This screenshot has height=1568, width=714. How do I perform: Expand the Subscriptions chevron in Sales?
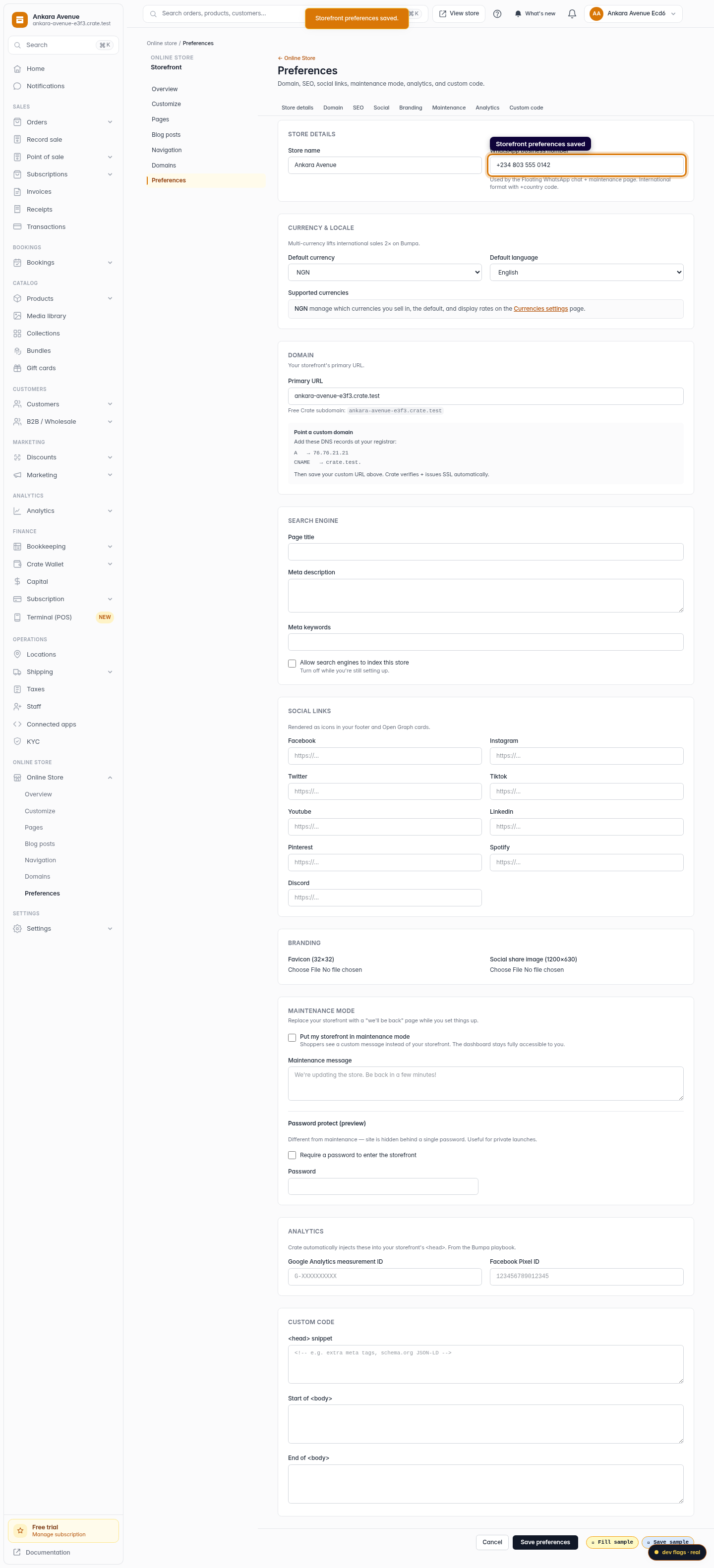click(x=110, y=175)
